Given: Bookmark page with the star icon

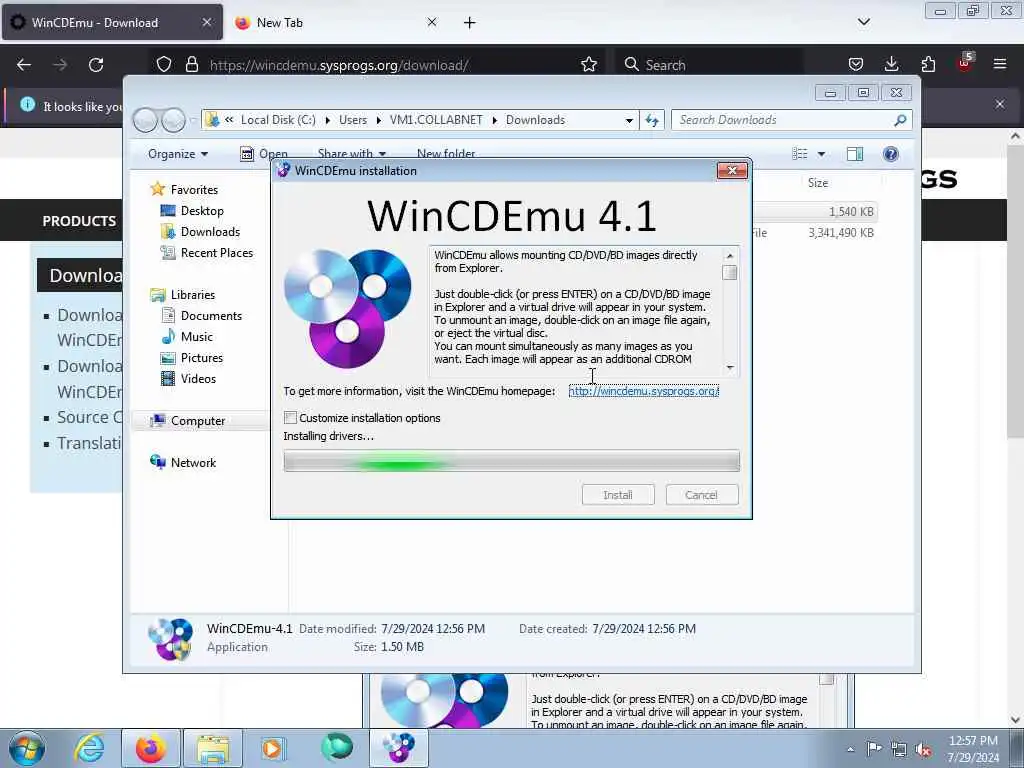Looking at the screenshot, I should 589,65.
